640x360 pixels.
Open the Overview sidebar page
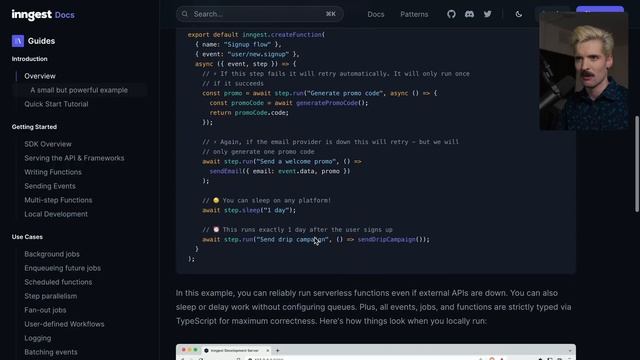40,76
